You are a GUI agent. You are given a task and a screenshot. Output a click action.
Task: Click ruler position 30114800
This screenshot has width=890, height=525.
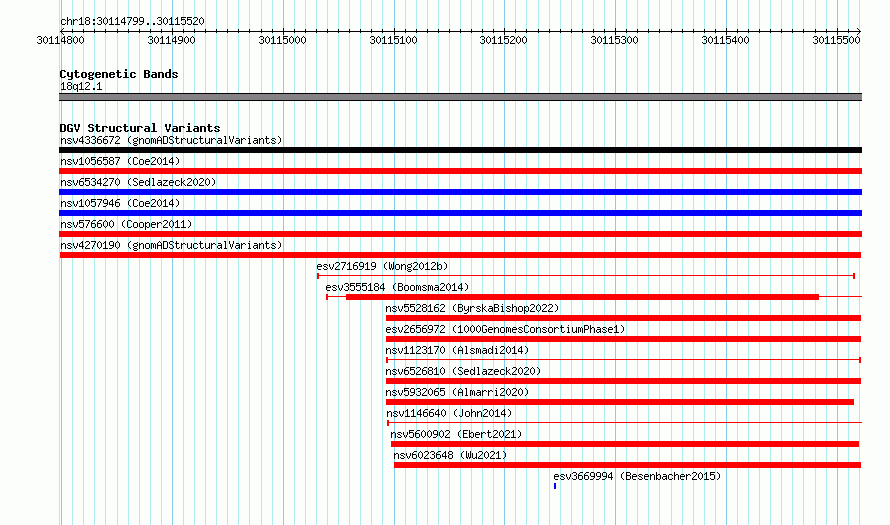pos(60,40)
